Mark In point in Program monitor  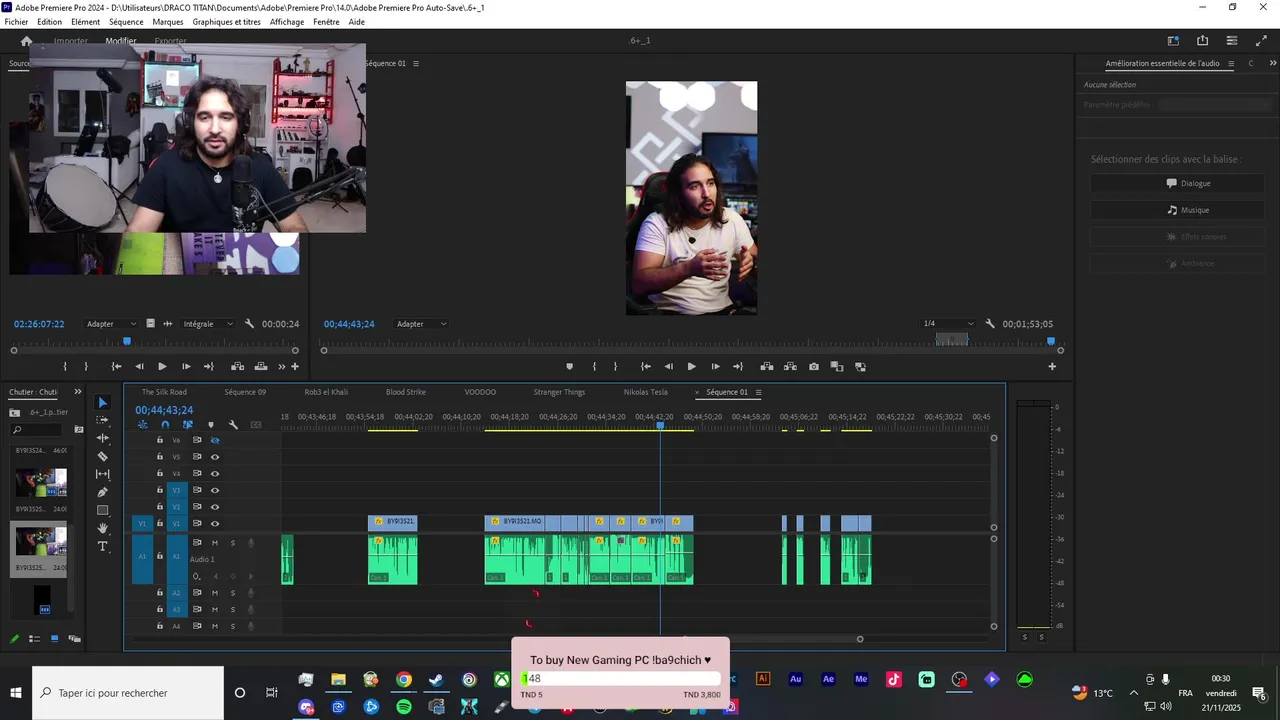(594, 367)
